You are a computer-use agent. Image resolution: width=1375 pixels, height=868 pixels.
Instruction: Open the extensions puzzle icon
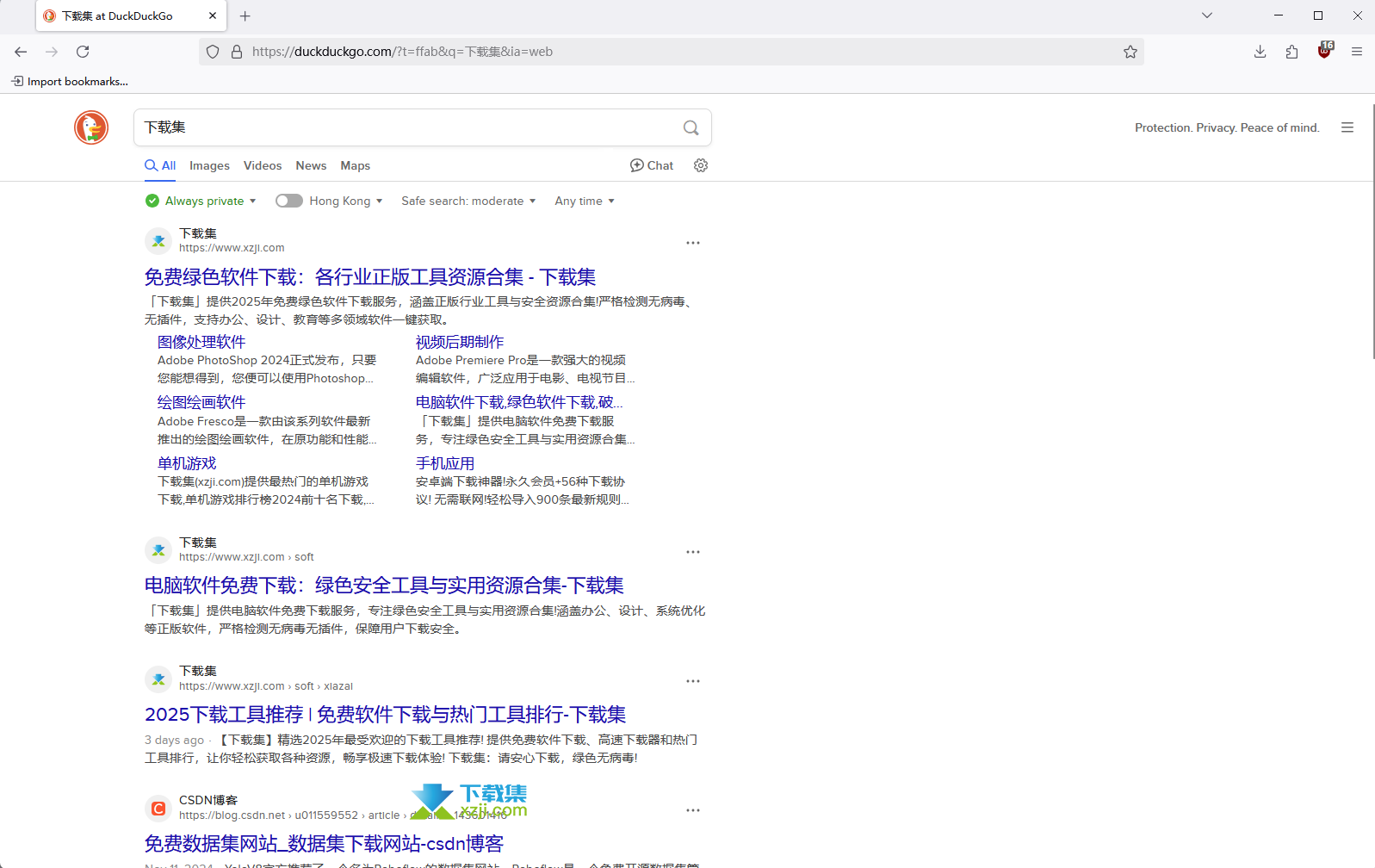click(1291, 52)
